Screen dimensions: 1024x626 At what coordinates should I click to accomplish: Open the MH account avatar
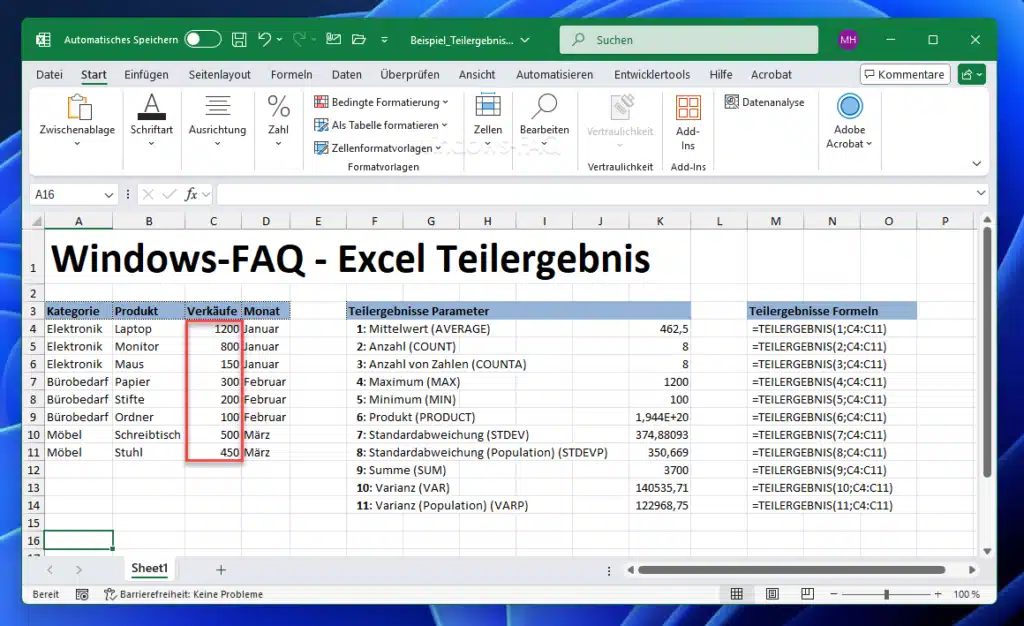(848, 40)
